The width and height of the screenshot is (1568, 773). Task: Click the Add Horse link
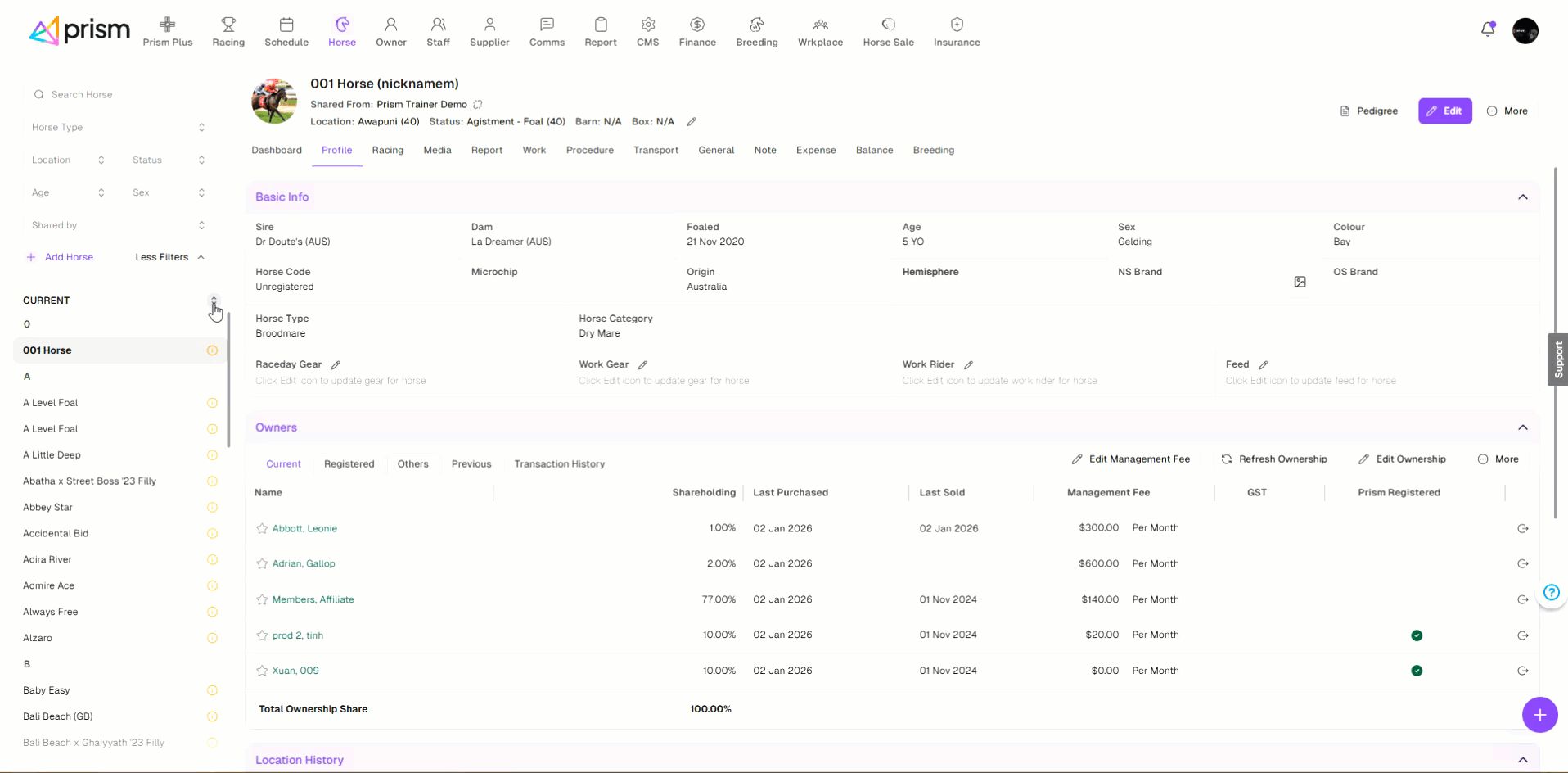click(69, 257)
